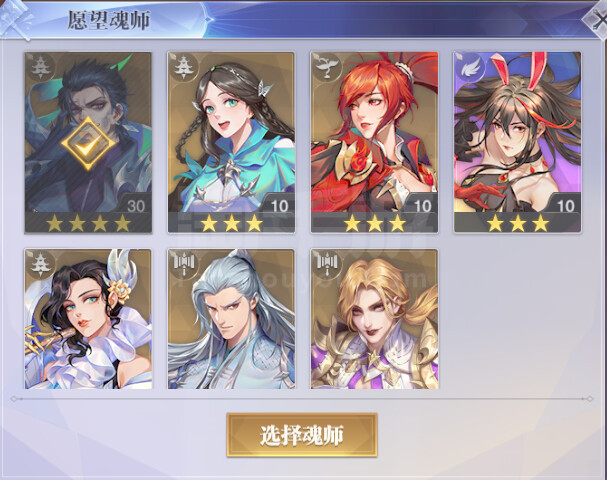Click the plant class icon on red-haired card
607x480 pixels.
(326, 67)
